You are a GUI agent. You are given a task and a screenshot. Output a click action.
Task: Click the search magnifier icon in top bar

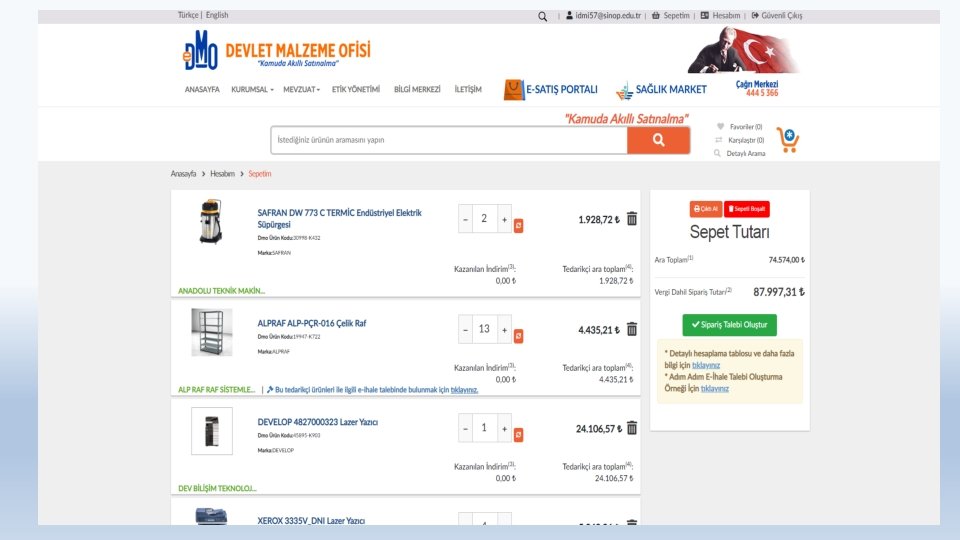tap(542, 17)
